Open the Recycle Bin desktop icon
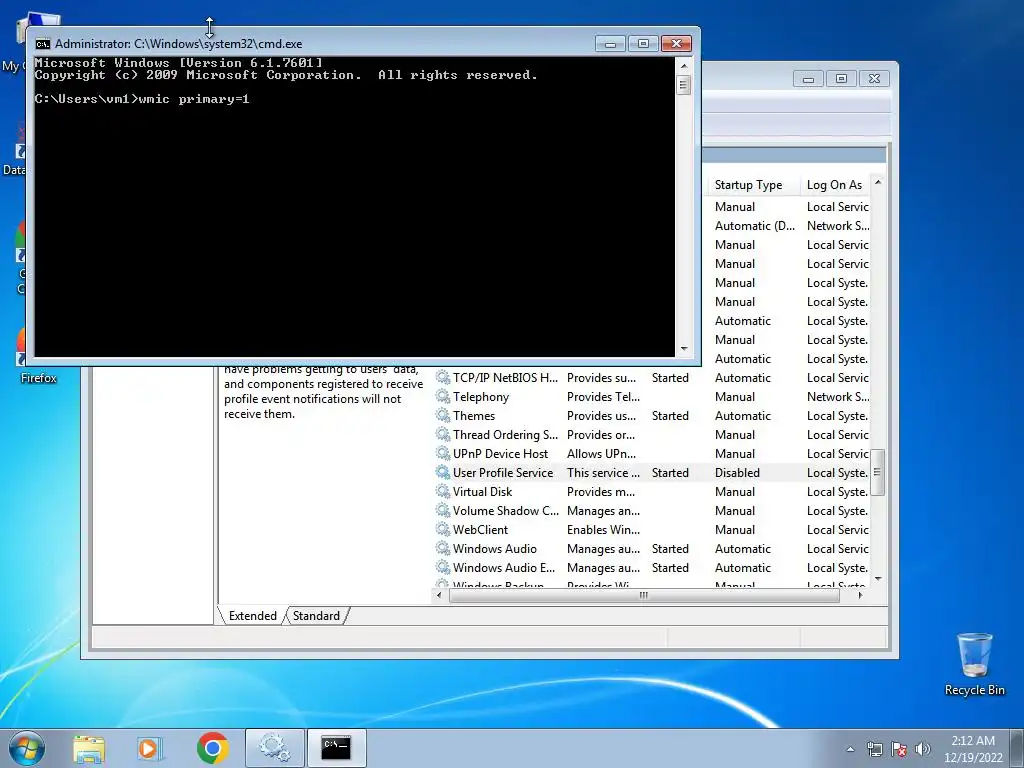The height and width of the screenshot is (768, 1024). [x=974, y=664]
